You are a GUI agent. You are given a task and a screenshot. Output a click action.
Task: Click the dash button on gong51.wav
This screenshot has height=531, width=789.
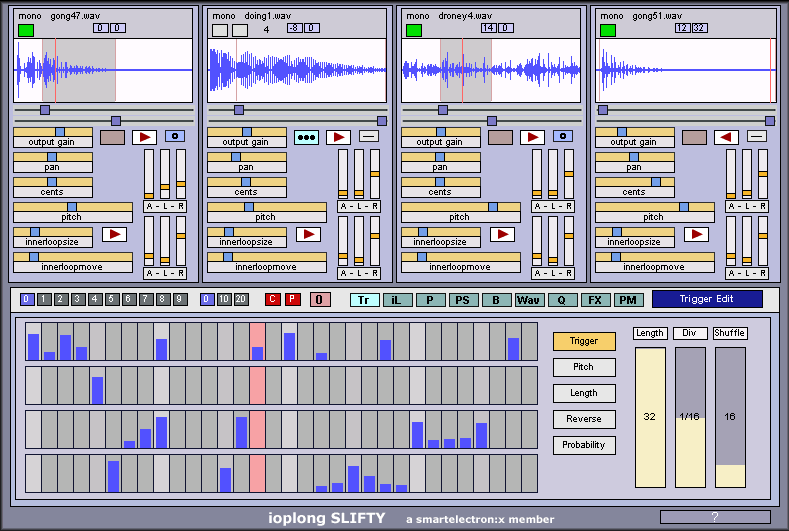(757, 136)
